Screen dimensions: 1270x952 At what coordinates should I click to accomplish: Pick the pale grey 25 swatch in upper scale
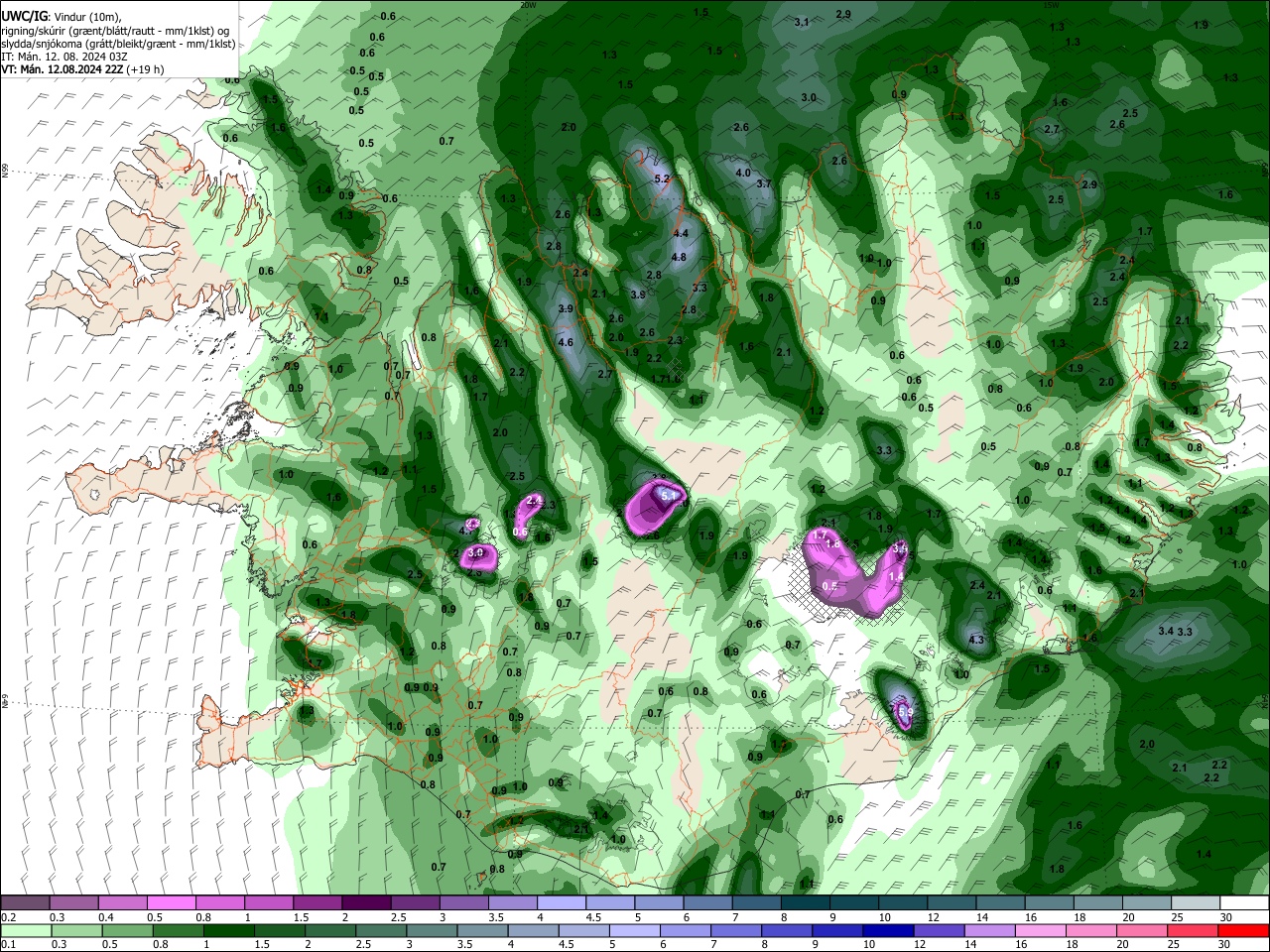click(1197, 903)
